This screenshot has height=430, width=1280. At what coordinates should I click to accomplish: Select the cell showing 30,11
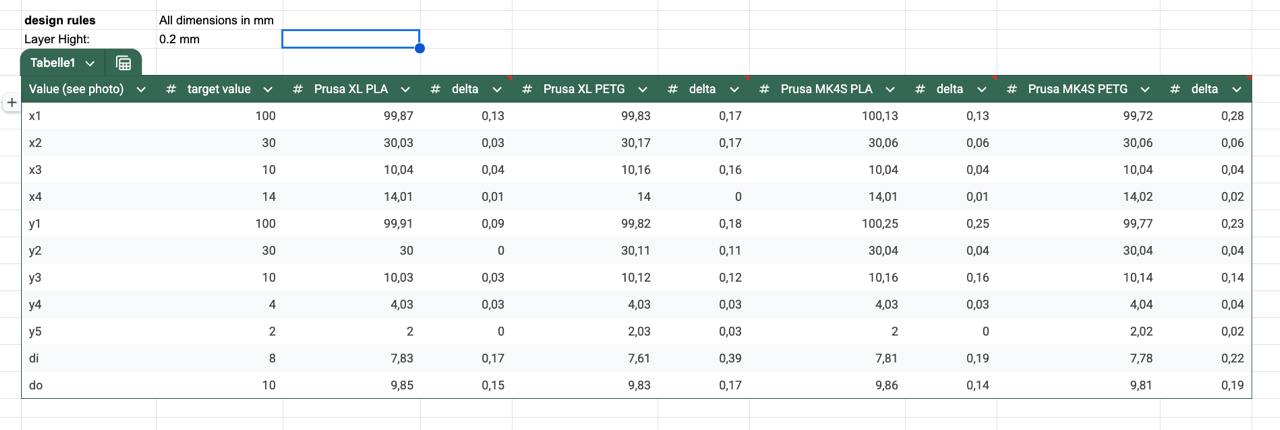(x=585, y=250)
